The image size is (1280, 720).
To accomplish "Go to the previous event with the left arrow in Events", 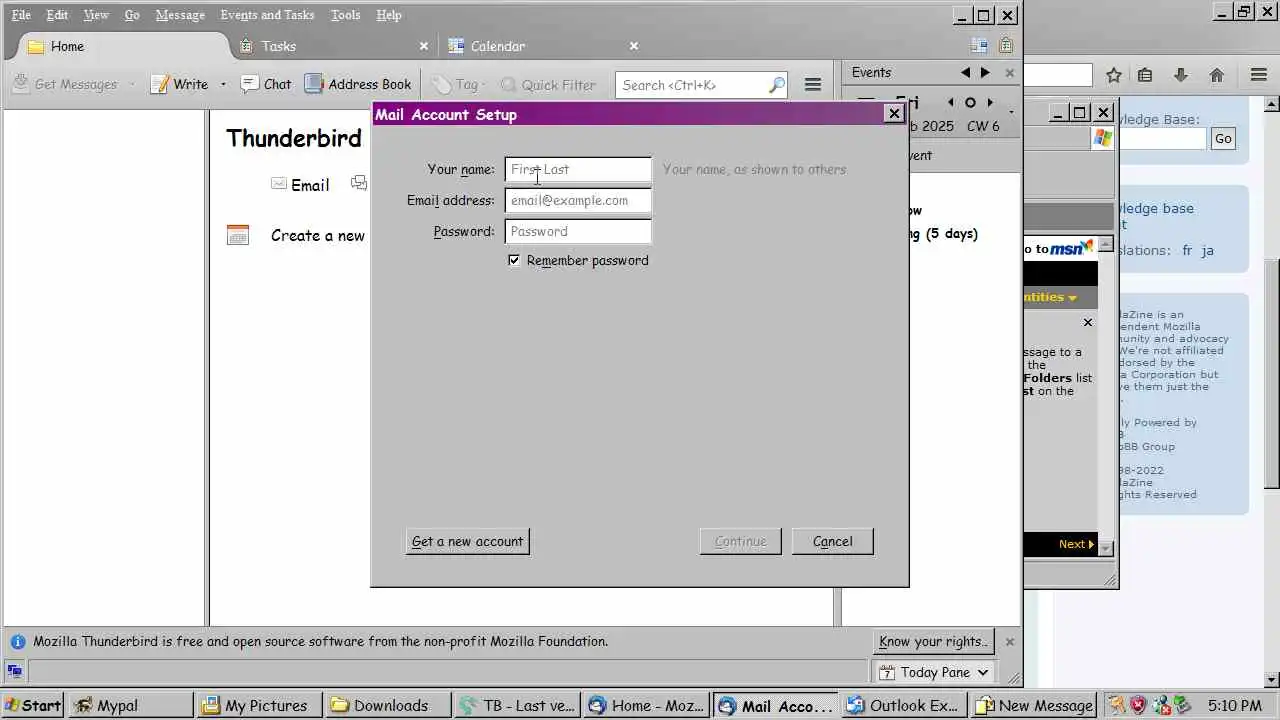I will (x=965, y=72).
